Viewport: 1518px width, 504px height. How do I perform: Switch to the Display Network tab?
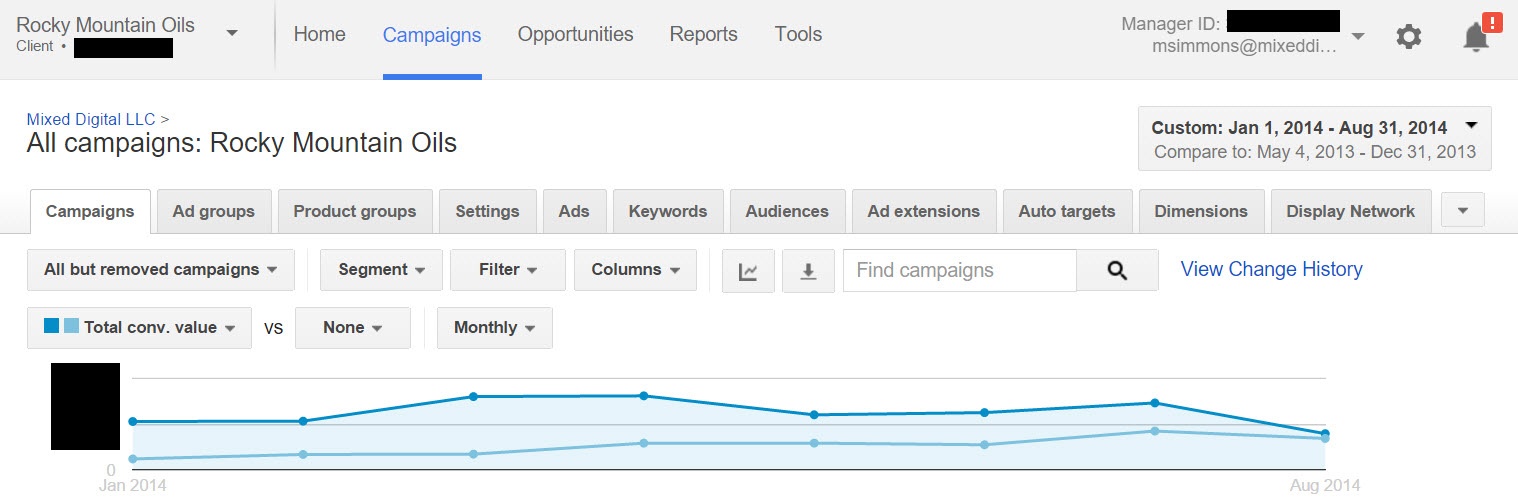pyautogui.click(x=1351, y=212)
